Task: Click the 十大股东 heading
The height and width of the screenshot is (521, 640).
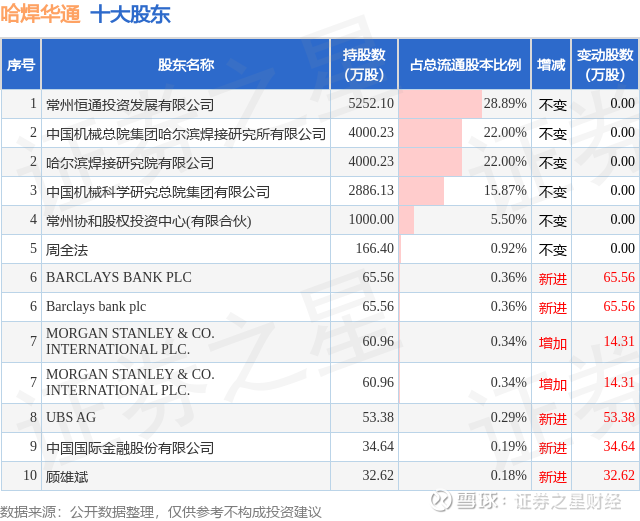Action: tap(131, 14)
